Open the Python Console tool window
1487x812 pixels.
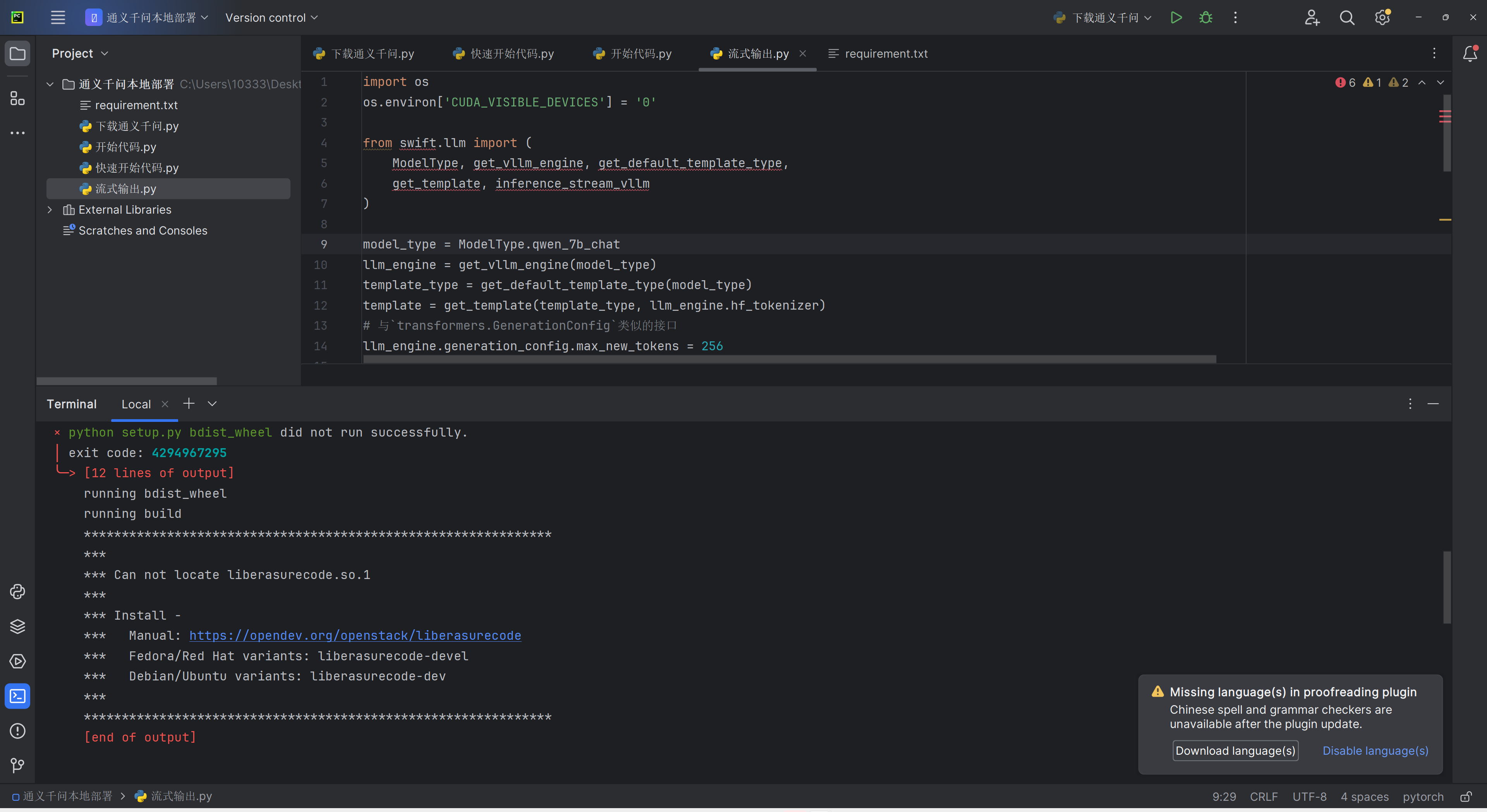click(17, 591)
